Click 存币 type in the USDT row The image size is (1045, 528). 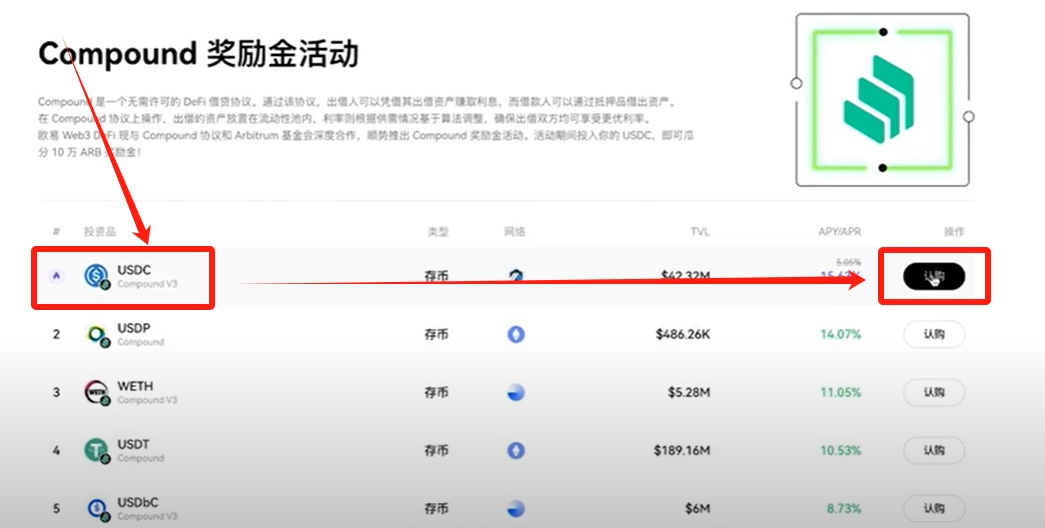tap(437, 451)
